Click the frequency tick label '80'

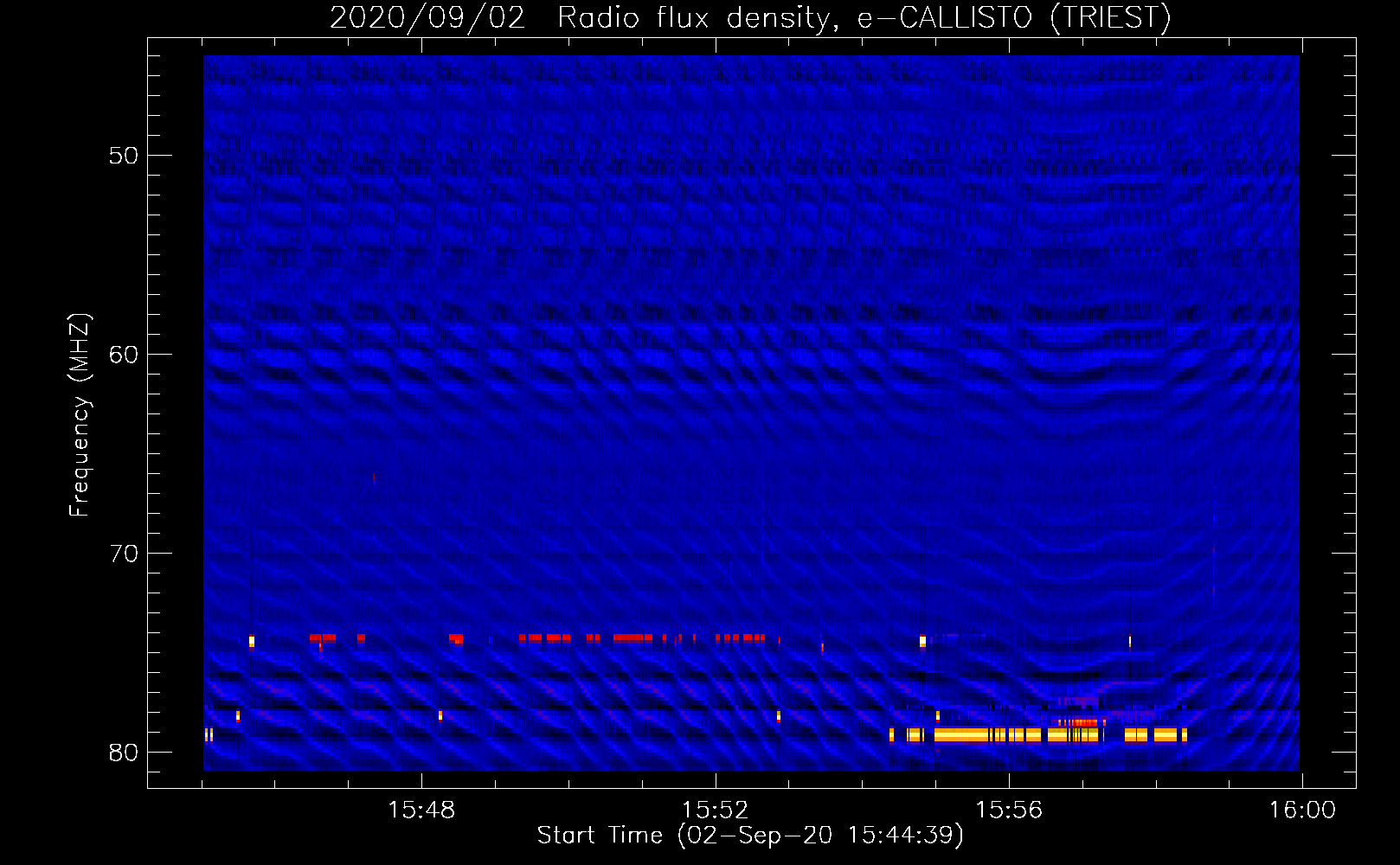click(124, 753)
